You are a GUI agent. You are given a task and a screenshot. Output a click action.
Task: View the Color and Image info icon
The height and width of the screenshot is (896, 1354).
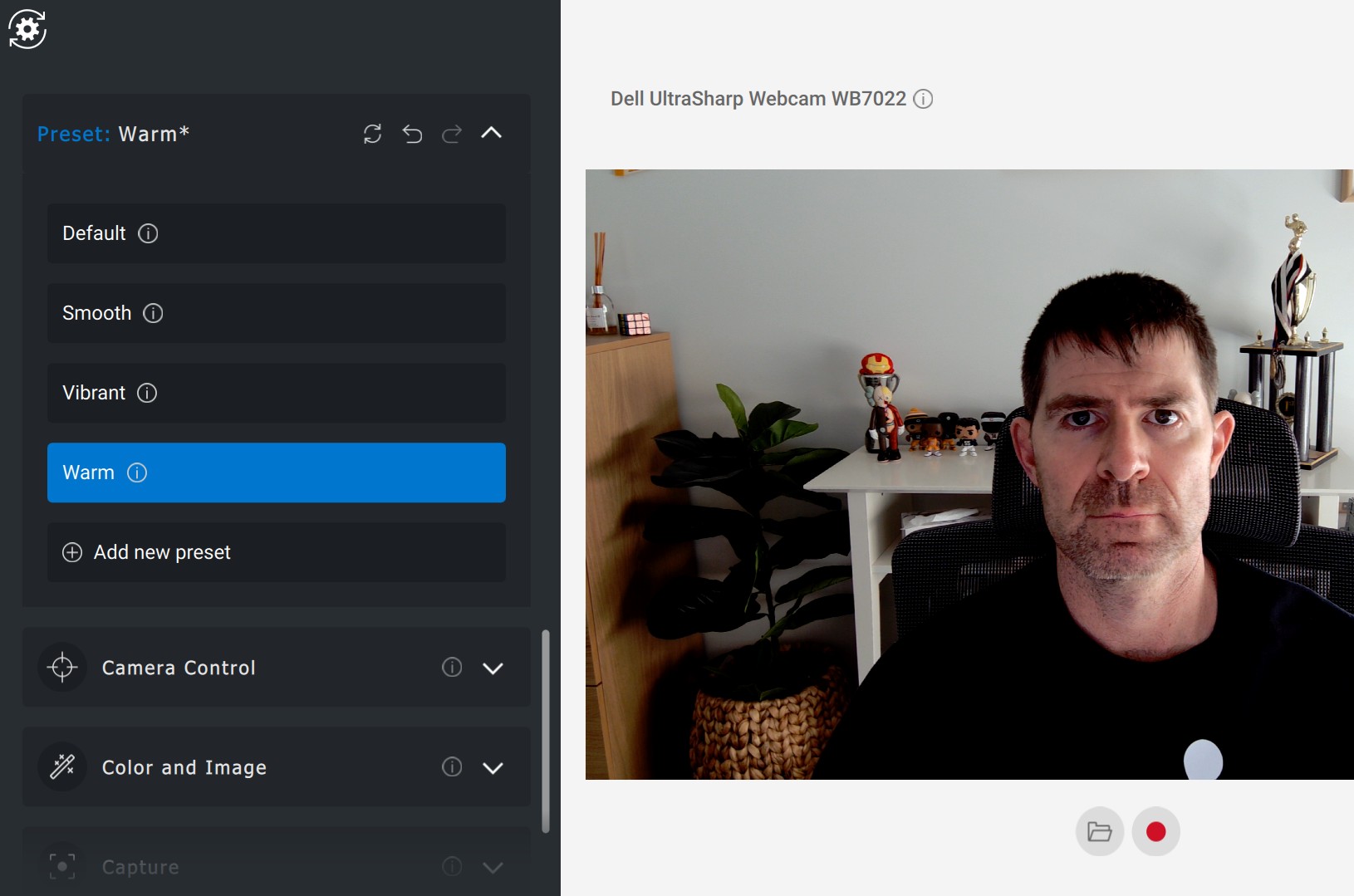(452, 767)
